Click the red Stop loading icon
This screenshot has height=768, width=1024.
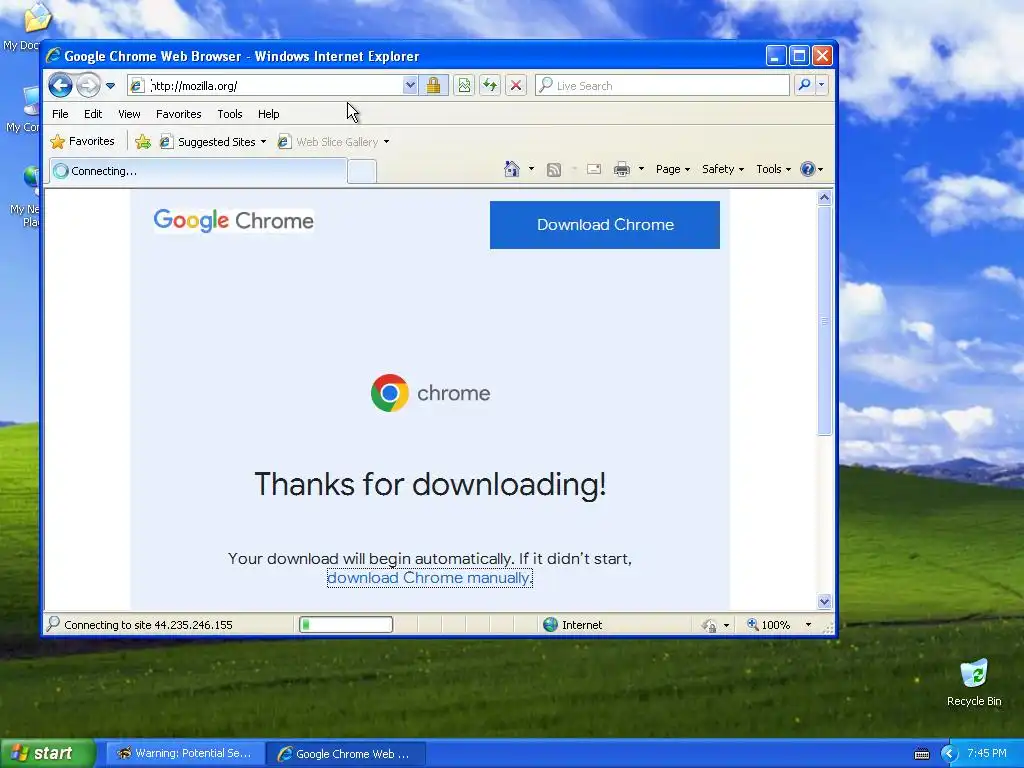(x=516, y=86)
